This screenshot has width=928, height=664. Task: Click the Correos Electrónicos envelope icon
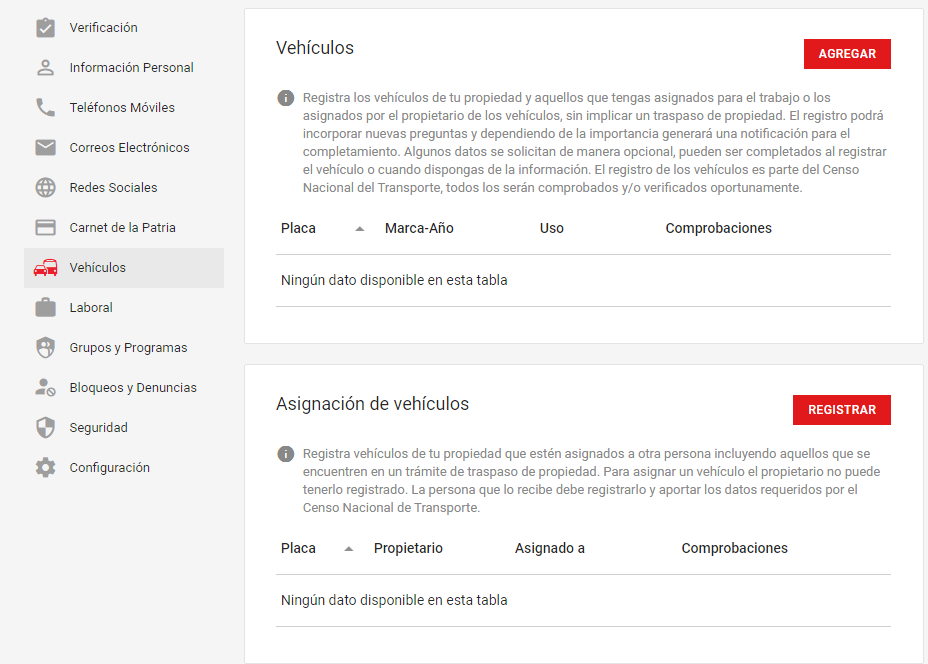45,148
